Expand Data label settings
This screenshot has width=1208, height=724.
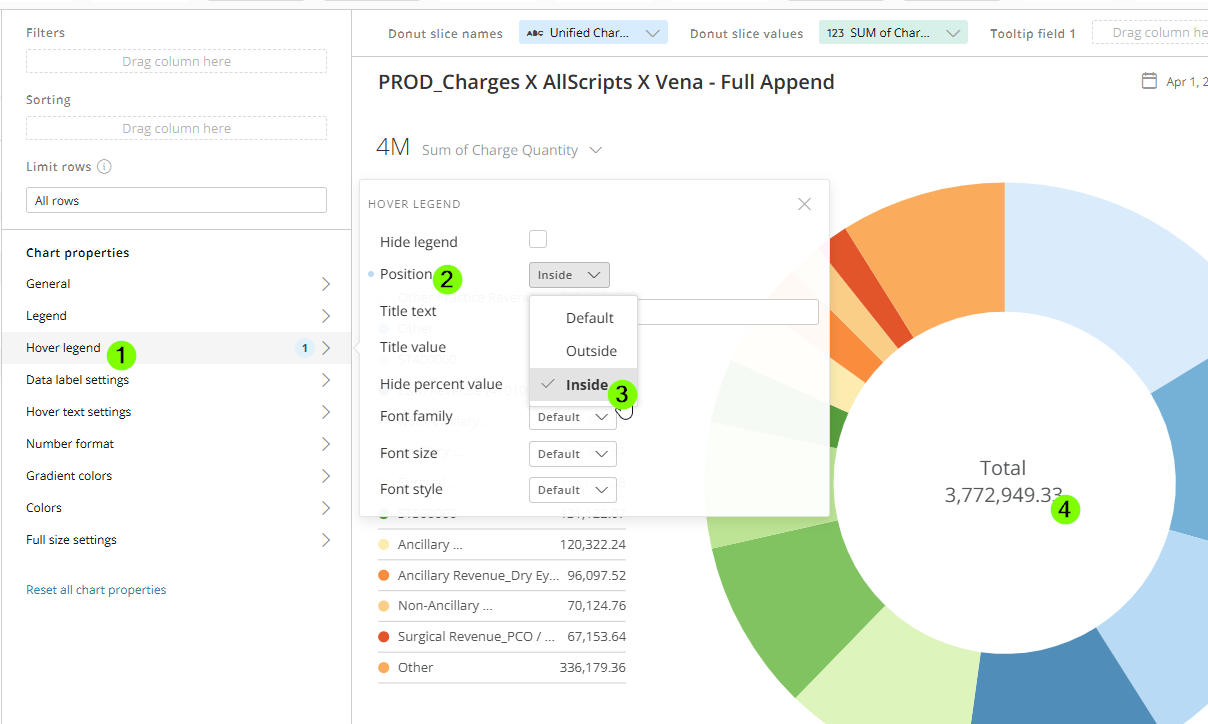click(x=177, y=380)
